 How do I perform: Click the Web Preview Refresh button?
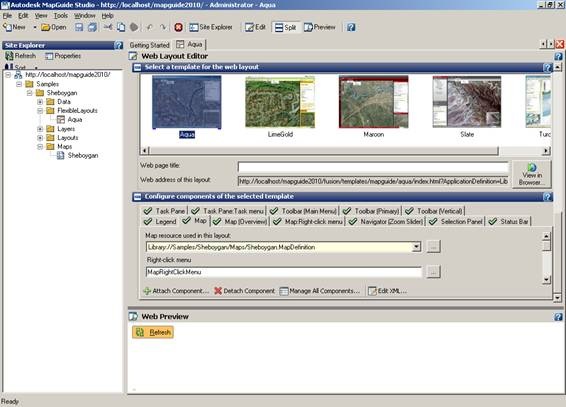tap(153, 332)
